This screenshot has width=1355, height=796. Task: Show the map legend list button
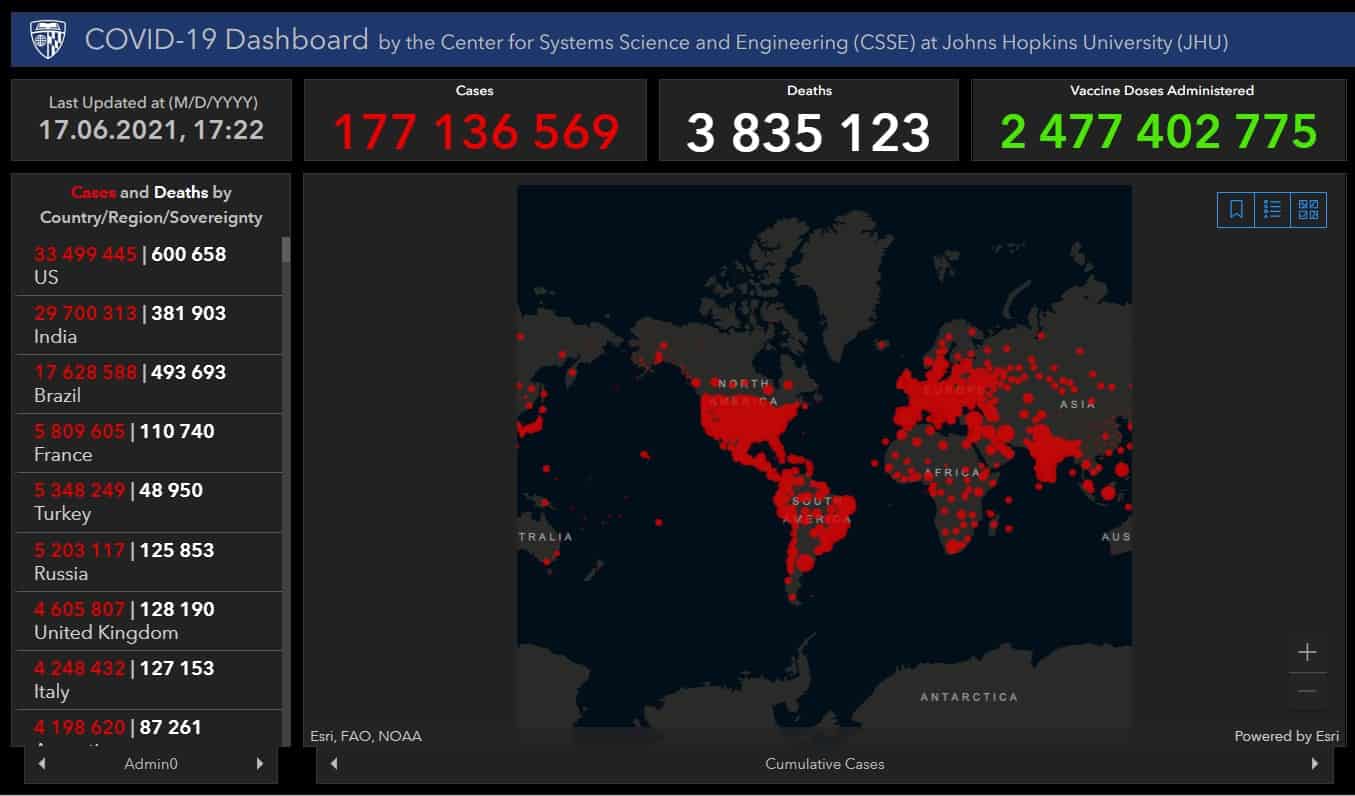tap(1272, 209)
